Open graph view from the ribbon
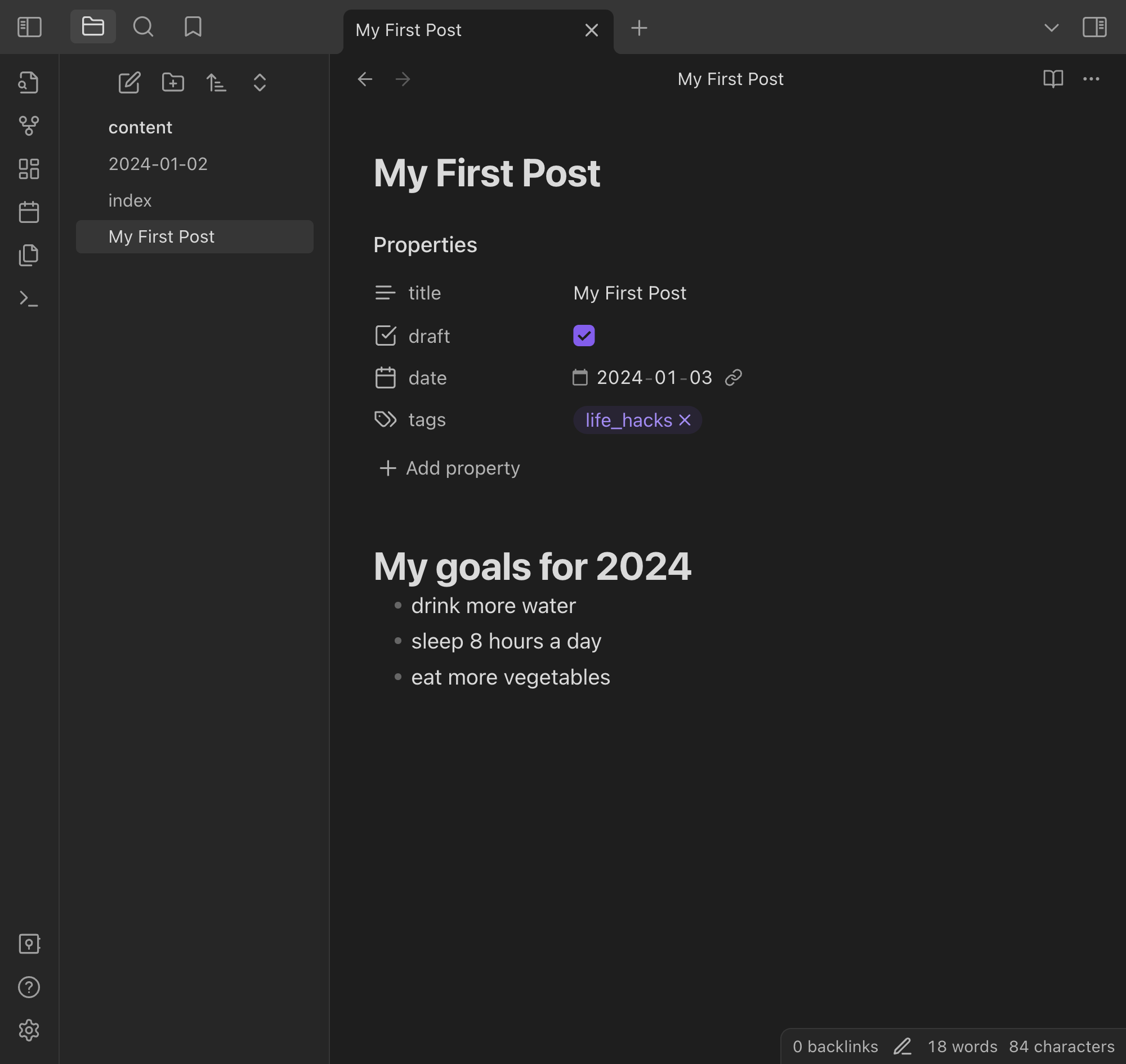 pos(28,126)
